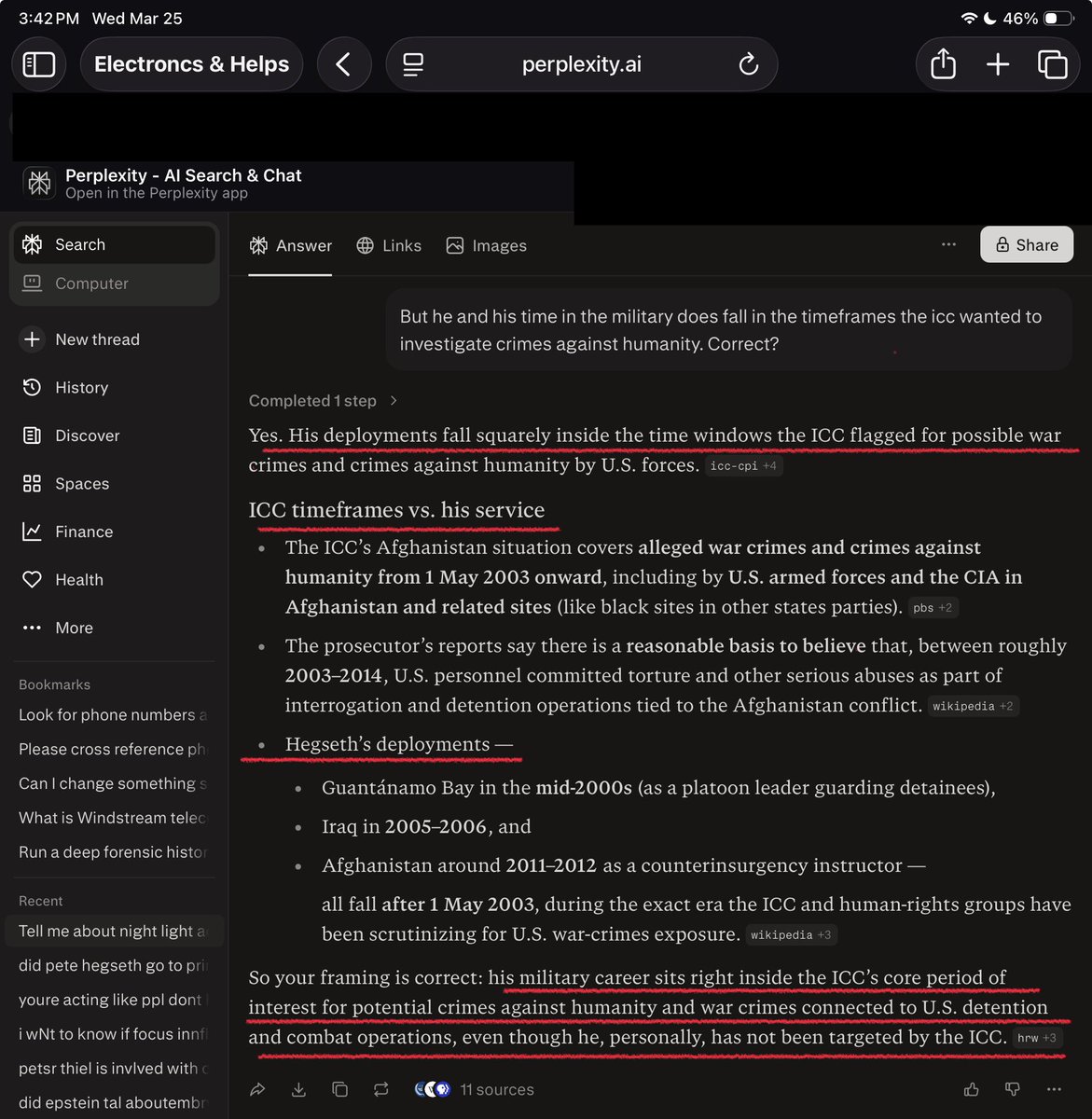This screenshot has width=1092, height=1119.
Task: Open bookmark 'Please cross reference'
Action: (114, 749)
